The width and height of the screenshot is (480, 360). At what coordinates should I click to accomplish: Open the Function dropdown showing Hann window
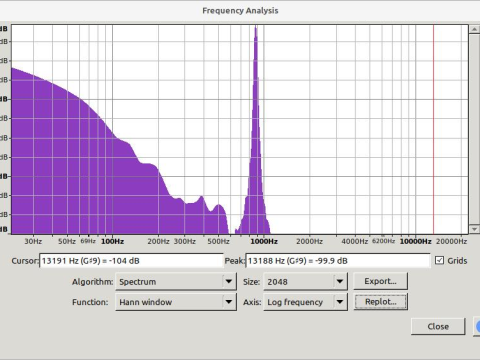click(x=176, y=302)
